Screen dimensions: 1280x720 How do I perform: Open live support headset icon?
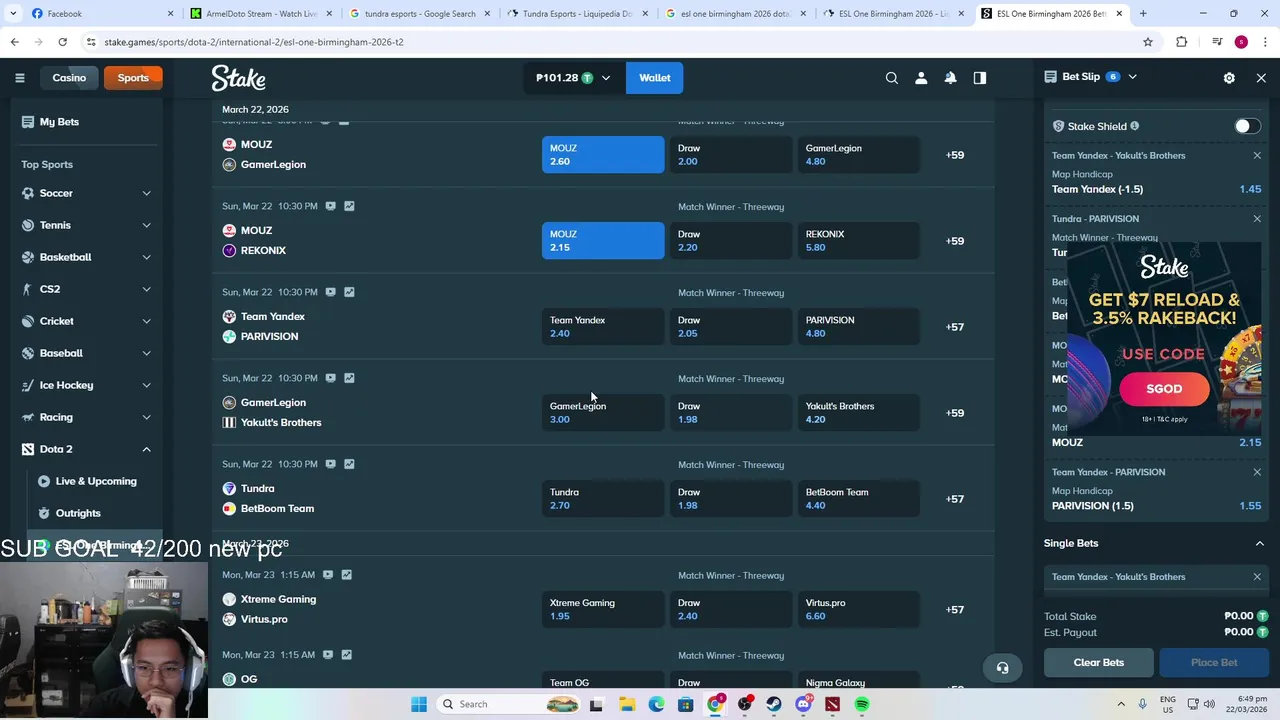pyautogui.click(x=1002, y=667)
